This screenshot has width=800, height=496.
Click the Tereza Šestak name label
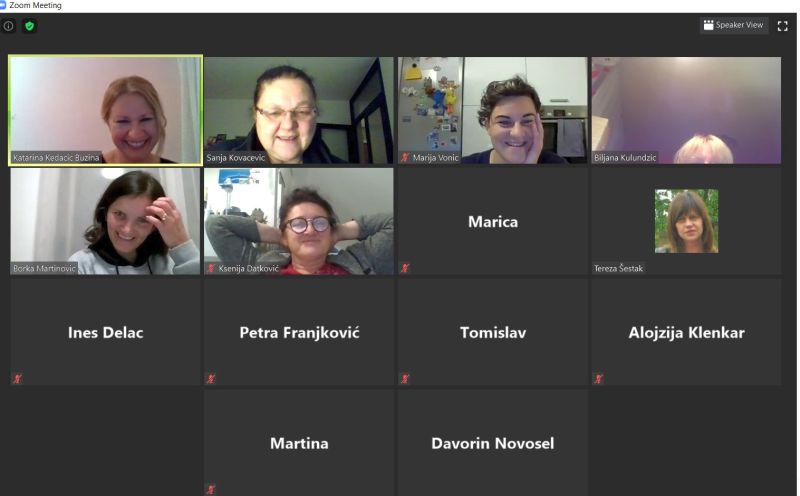click(x=618, y=268)
